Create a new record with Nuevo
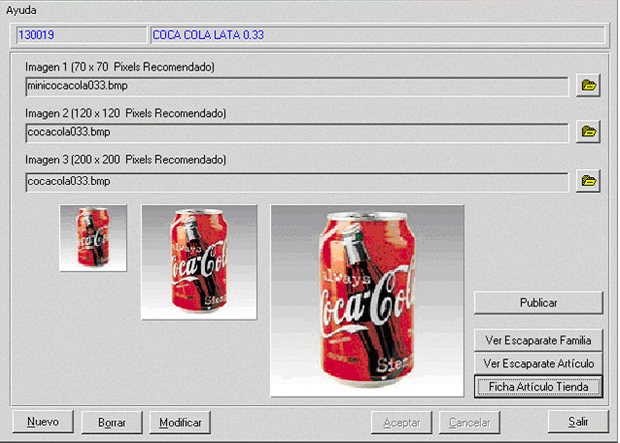The image size is (620, 443). coord(43,422)
